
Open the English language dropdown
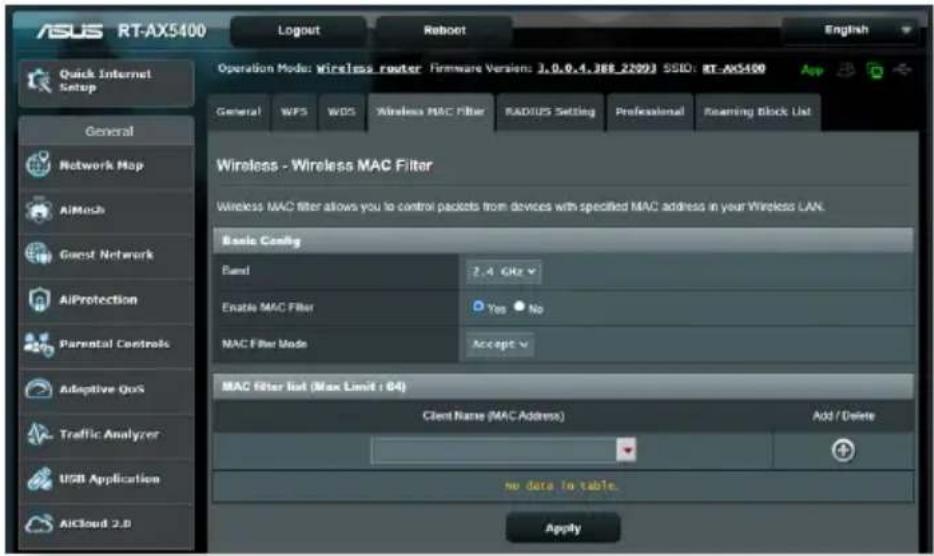point(850,30)
